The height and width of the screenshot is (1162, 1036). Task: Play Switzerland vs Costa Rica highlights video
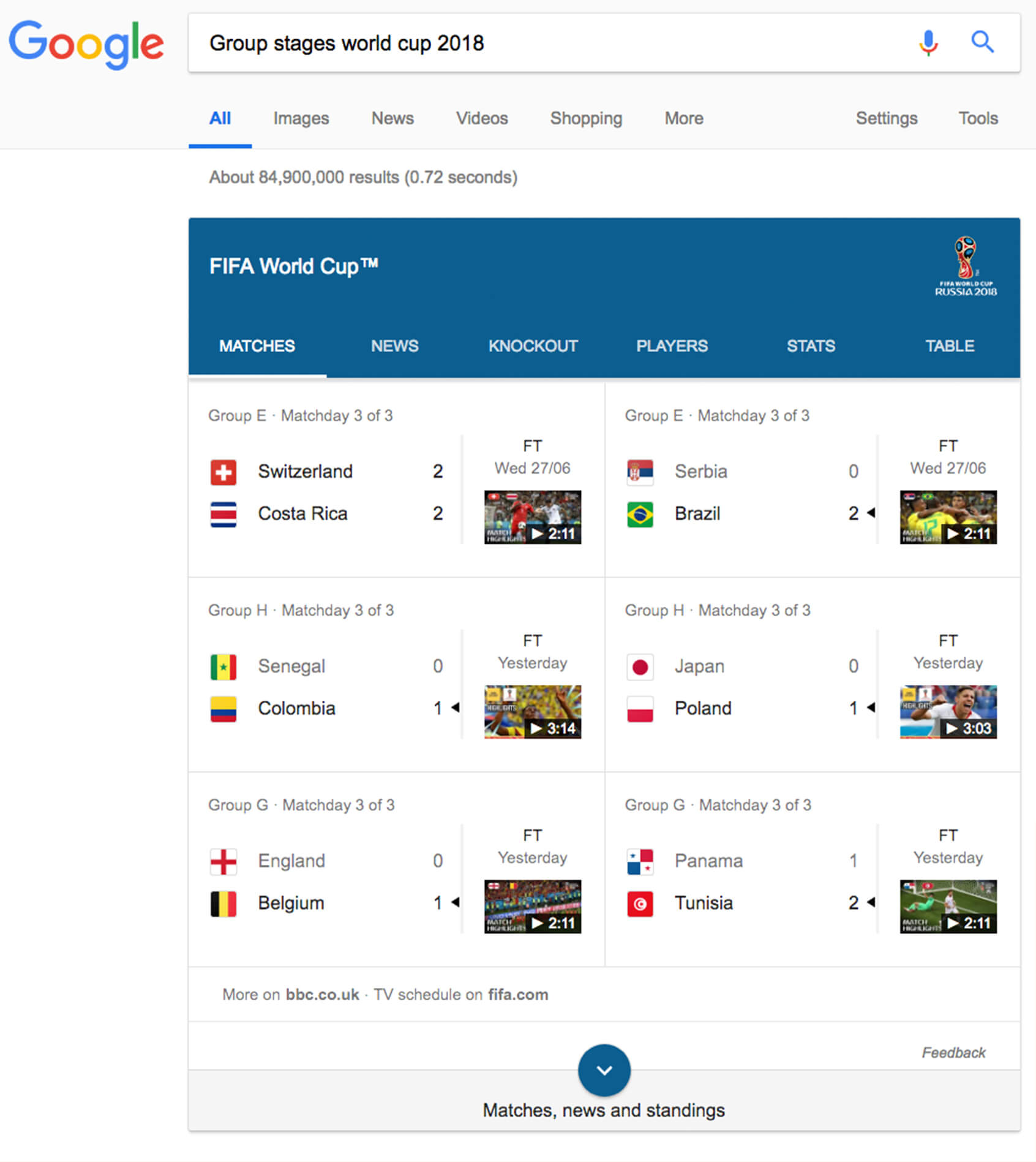(533, 517)
